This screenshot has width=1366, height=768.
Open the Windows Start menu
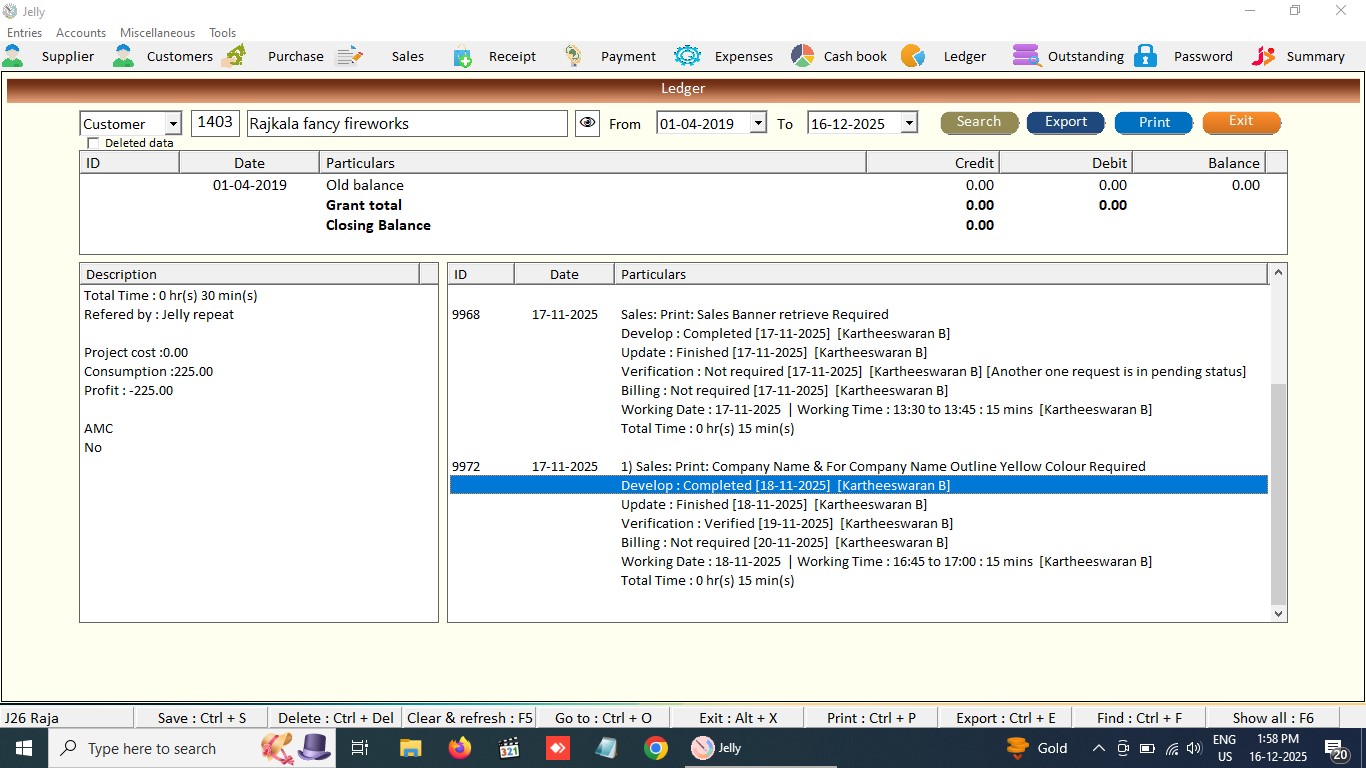click(23, 748)
